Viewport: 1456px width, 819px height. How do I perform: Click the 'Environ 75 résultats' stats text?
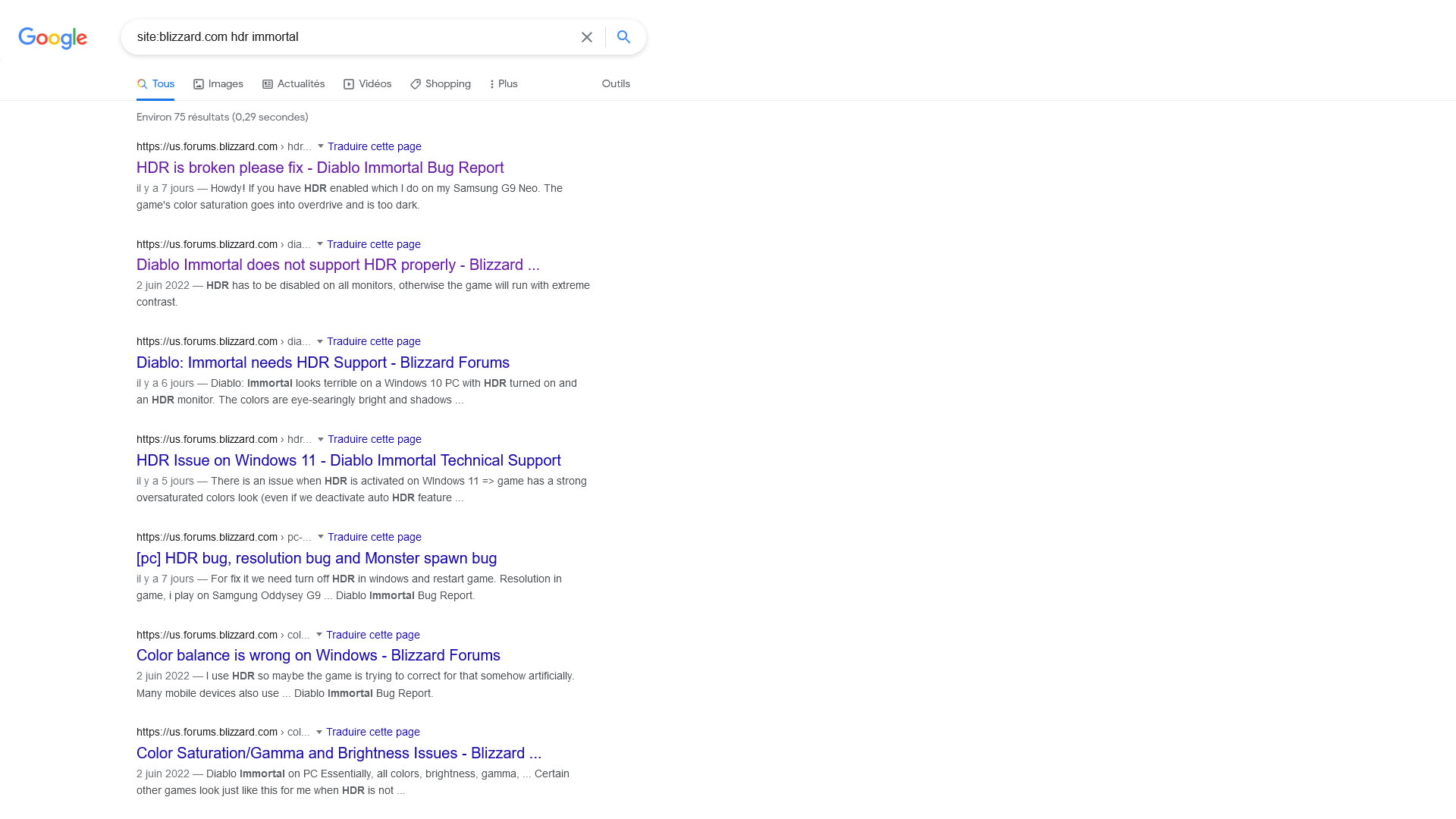pos(222,117)
